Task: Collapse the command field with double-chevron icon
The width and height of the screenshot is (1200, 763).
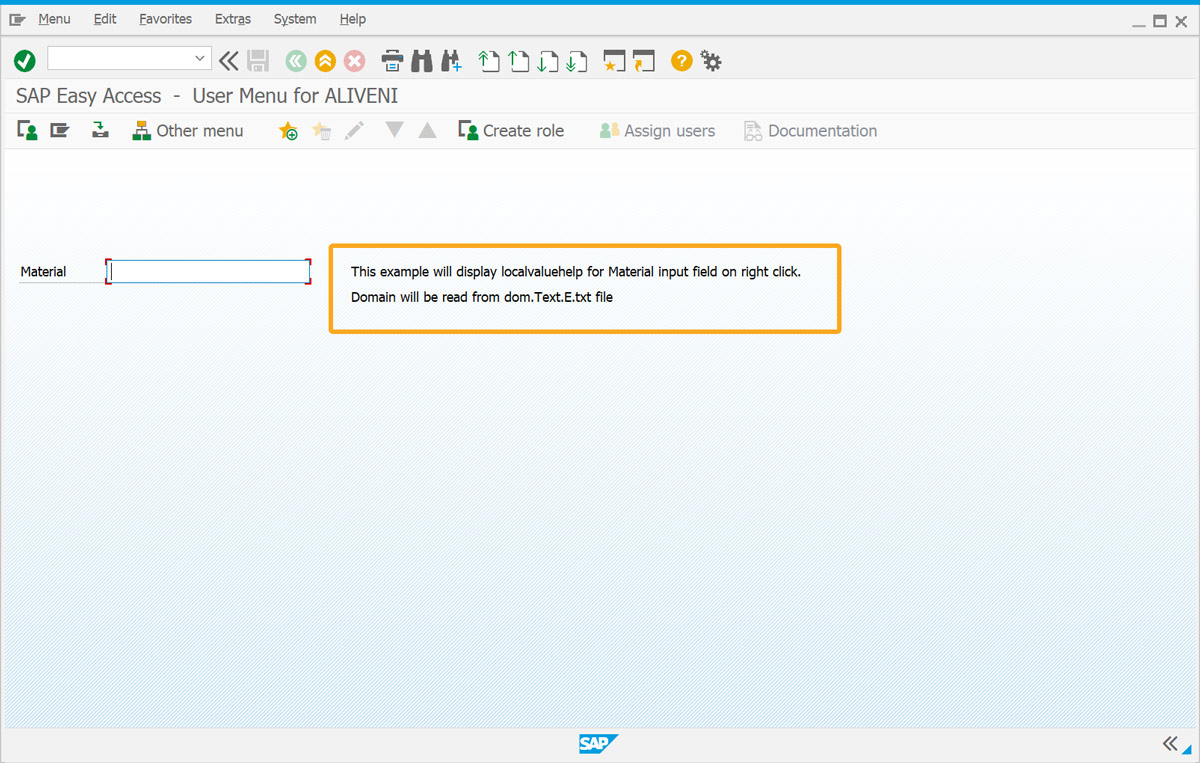Action: coord(229,61)
